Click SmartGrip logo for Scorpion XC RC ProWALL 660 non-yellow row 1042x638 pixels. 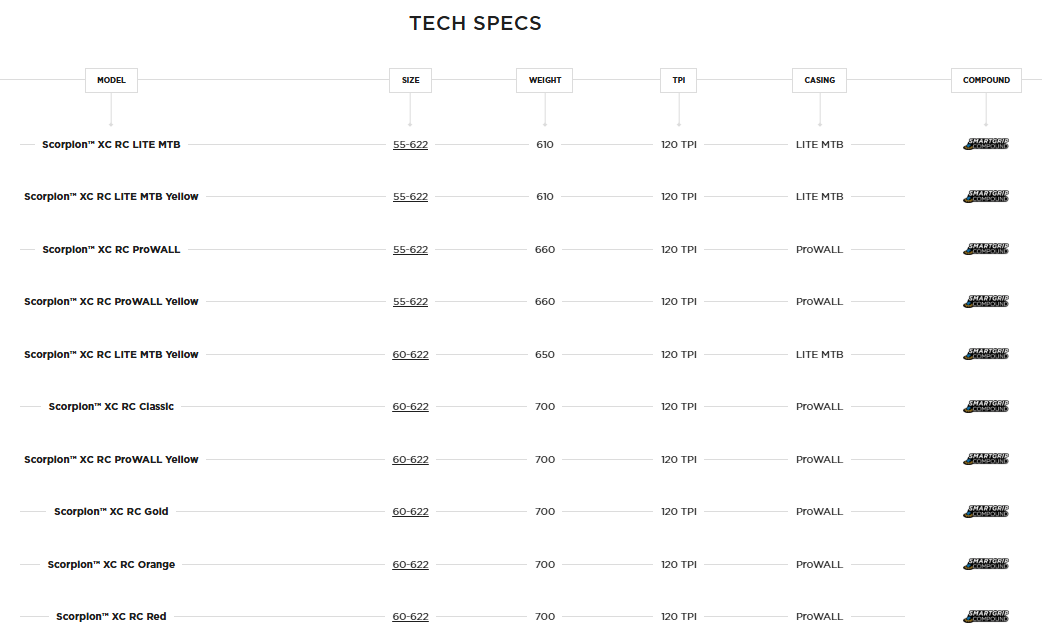(x=986, y=250)
